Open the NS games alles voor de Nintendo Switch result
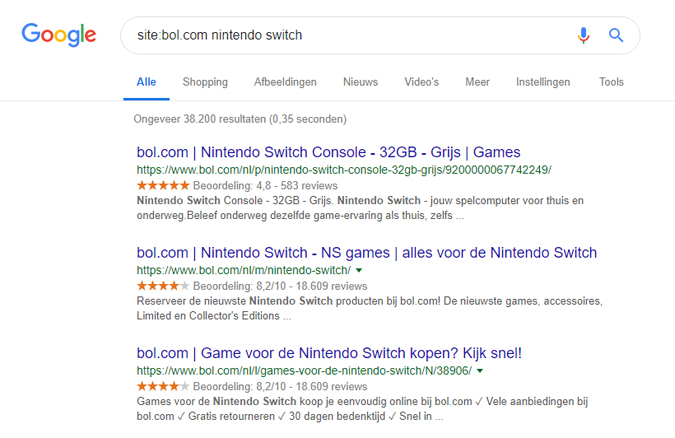The height and width of the screenshot is (438, 675). click(367, 252)
